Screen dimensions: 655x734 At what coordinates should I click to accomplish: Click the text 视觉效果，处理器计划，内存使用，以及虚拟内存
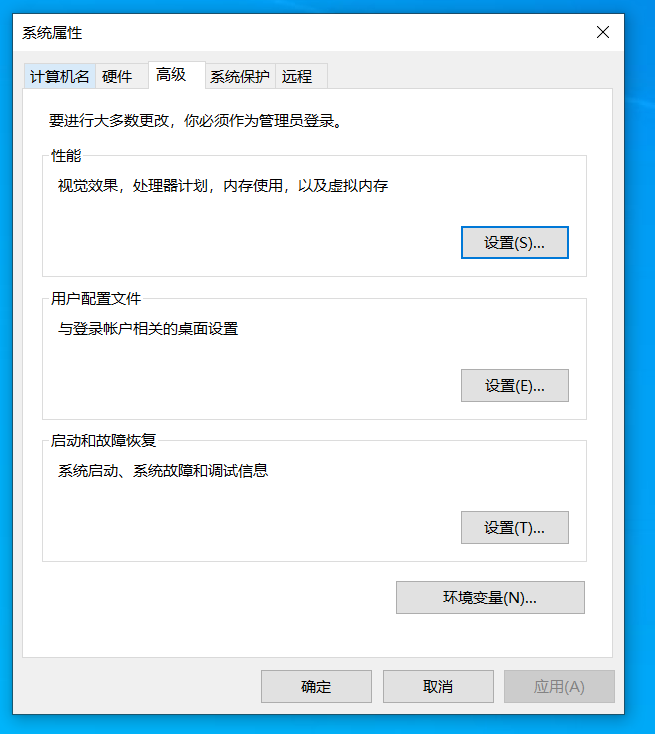tap(223, 186)
